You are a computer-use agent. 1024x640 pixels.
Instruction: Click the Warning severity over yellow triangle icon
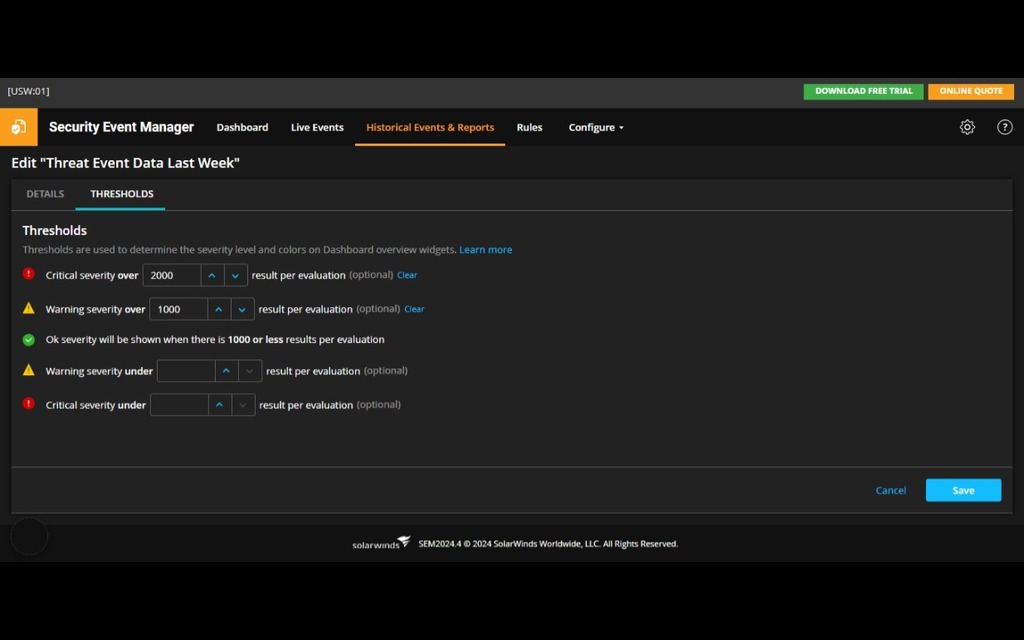point(29,307)
